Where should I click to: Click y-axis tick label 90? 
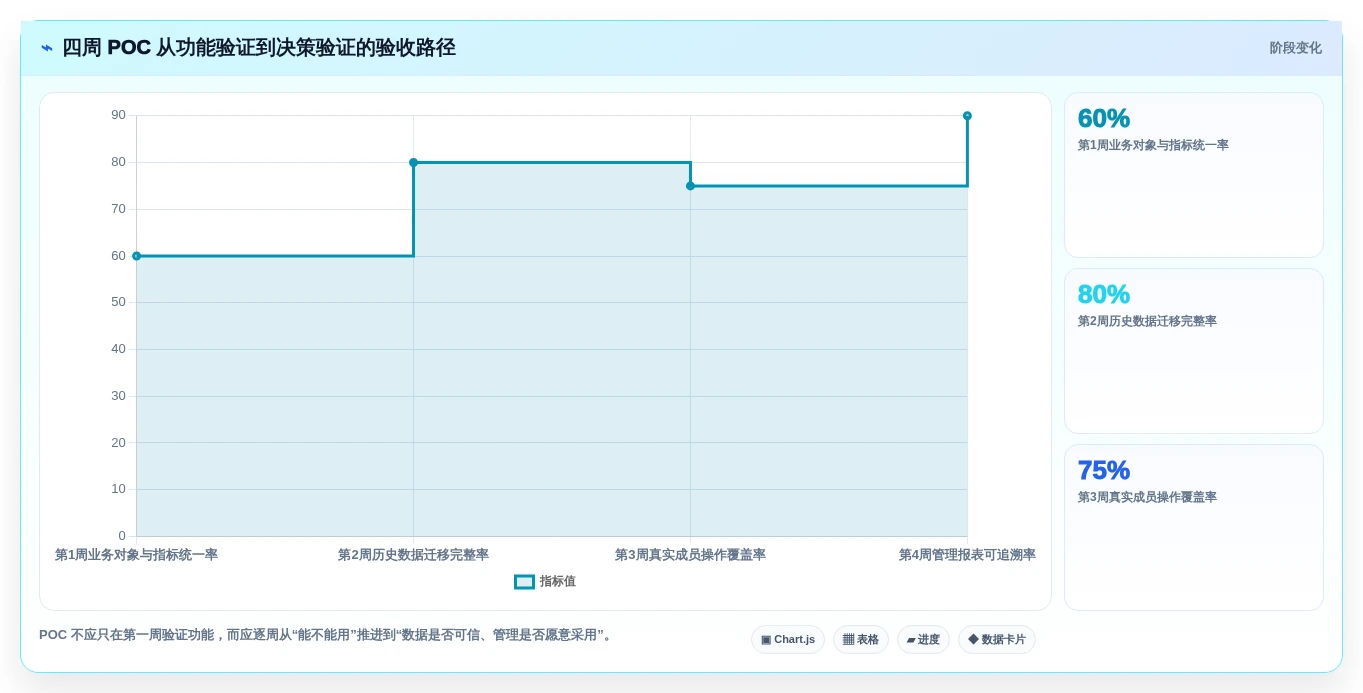pyautogui.click(x=118, y=115)
